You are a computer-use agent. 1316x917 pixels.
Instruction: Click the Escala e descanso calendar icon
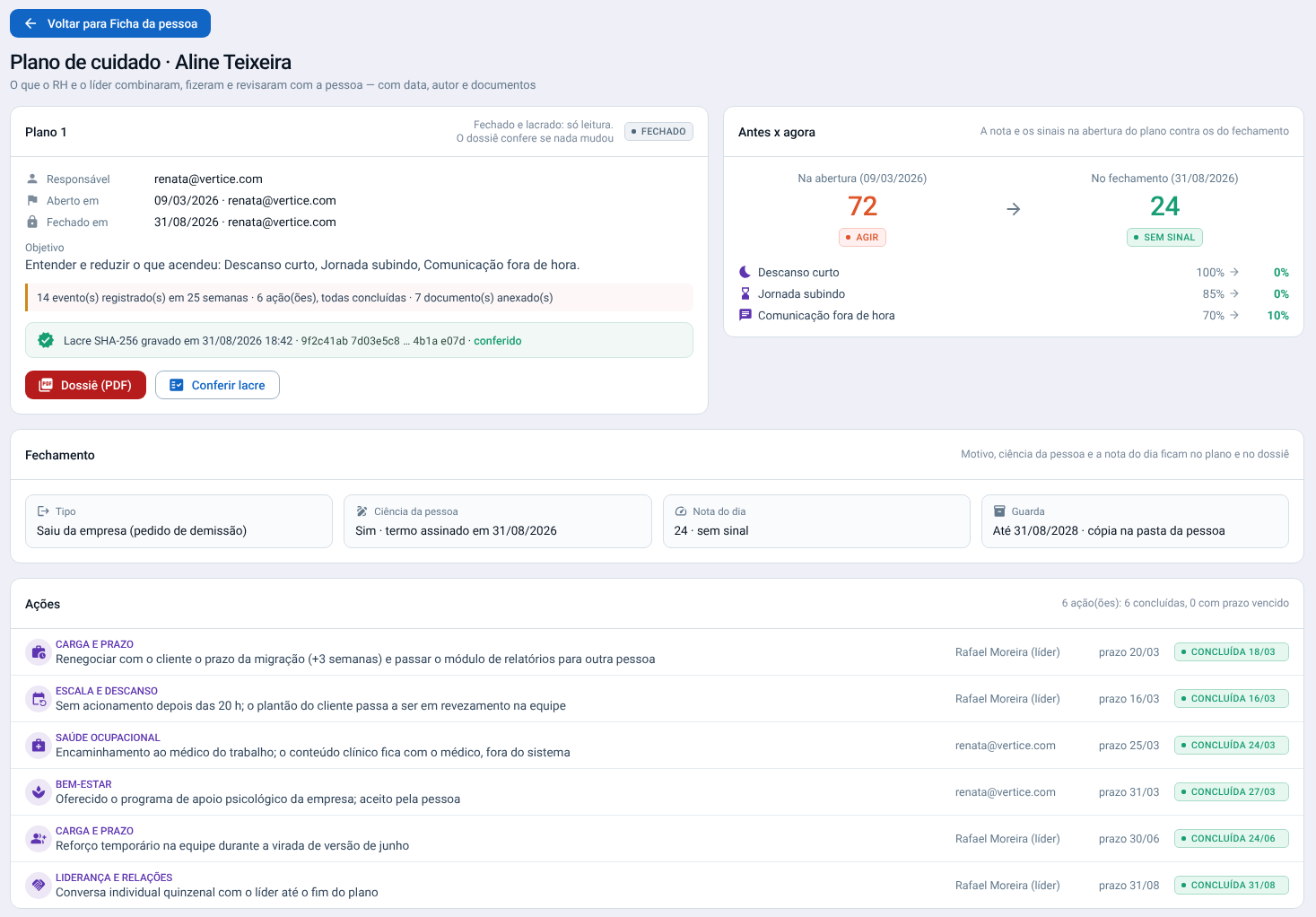tap(39, 698)
